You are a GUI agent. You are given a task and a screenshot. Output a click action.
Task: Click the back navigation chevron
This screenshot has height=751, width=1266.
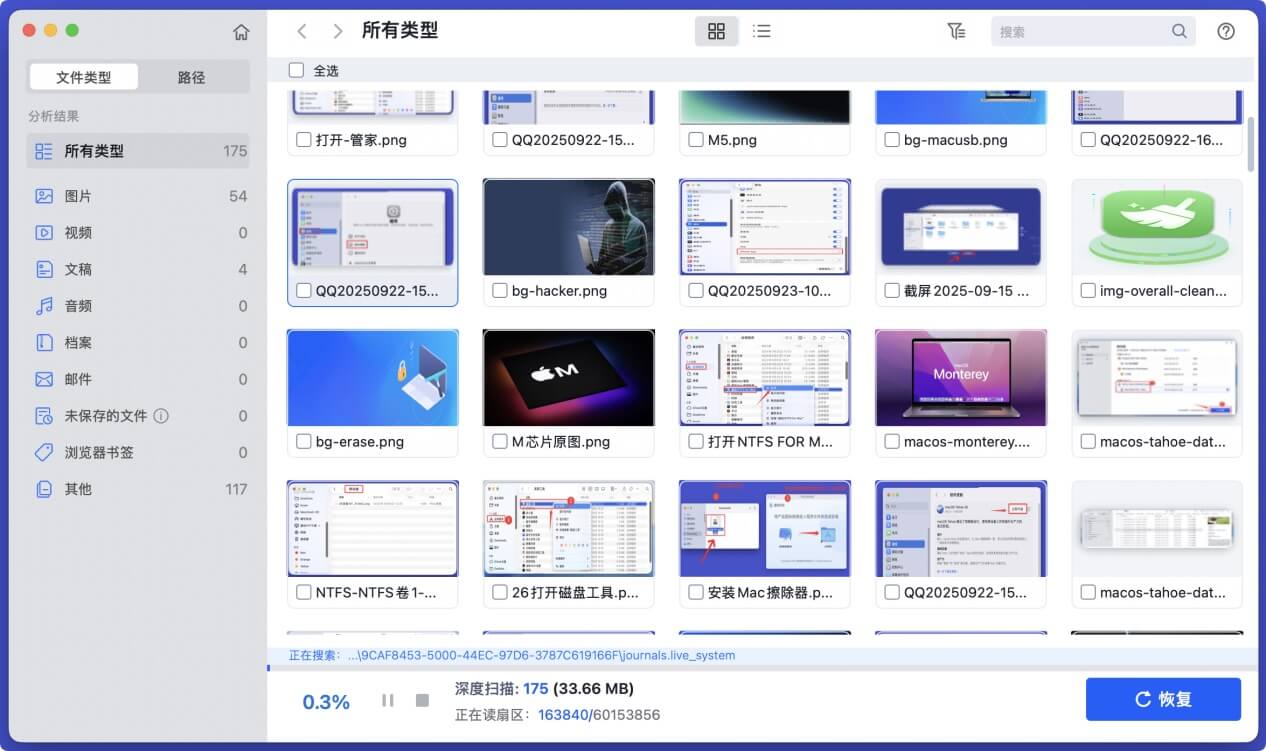click(x=302, y=31)
